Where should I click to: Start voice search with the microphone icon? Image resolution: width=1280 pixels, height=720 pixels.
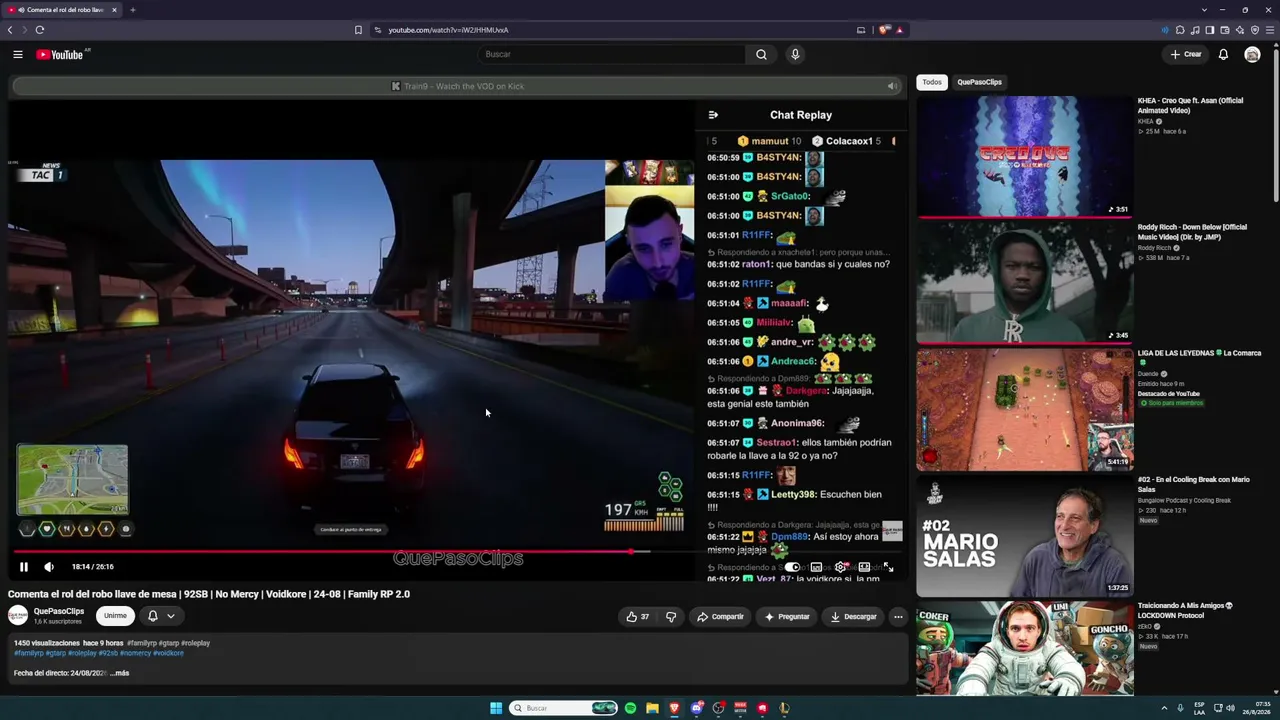(795, 55)
